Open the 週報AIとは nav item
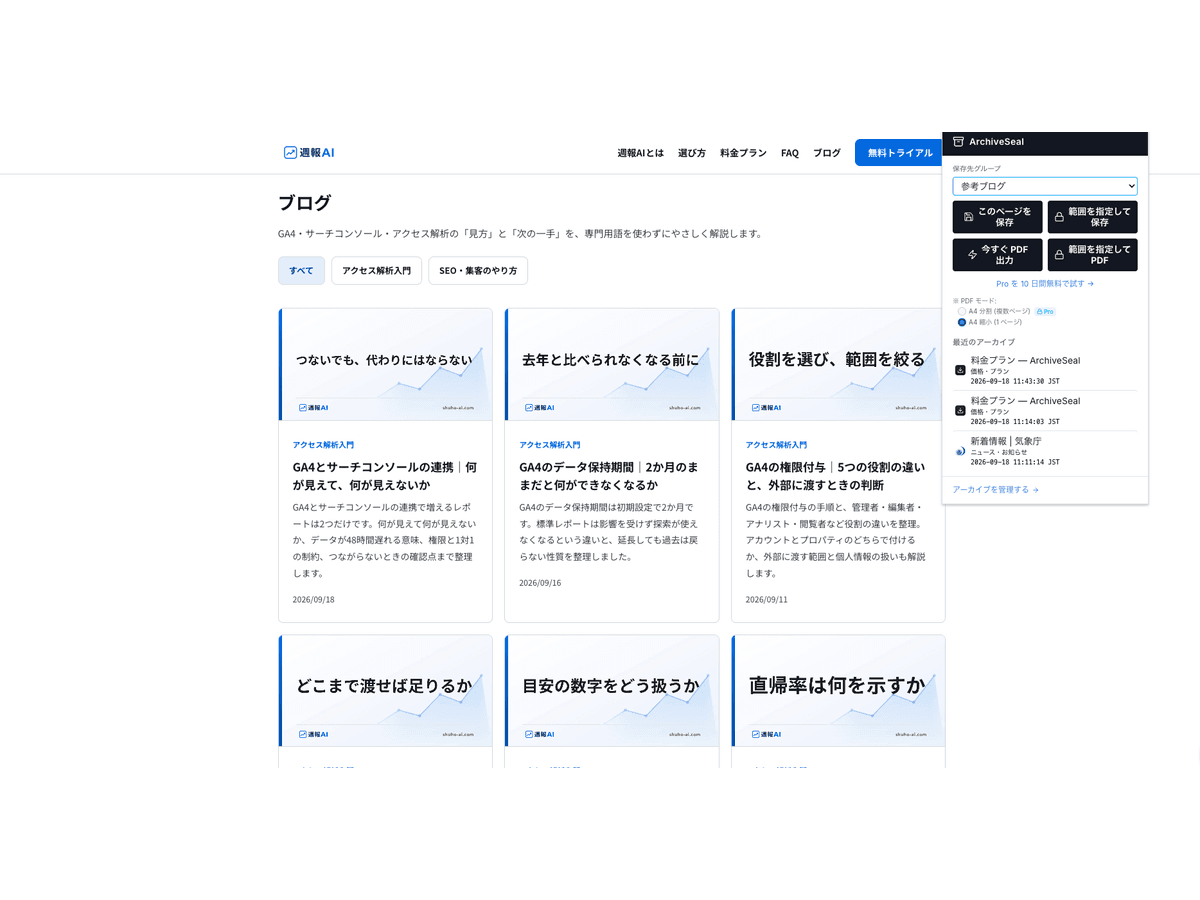1200x900 pixels. coord(640,153)
